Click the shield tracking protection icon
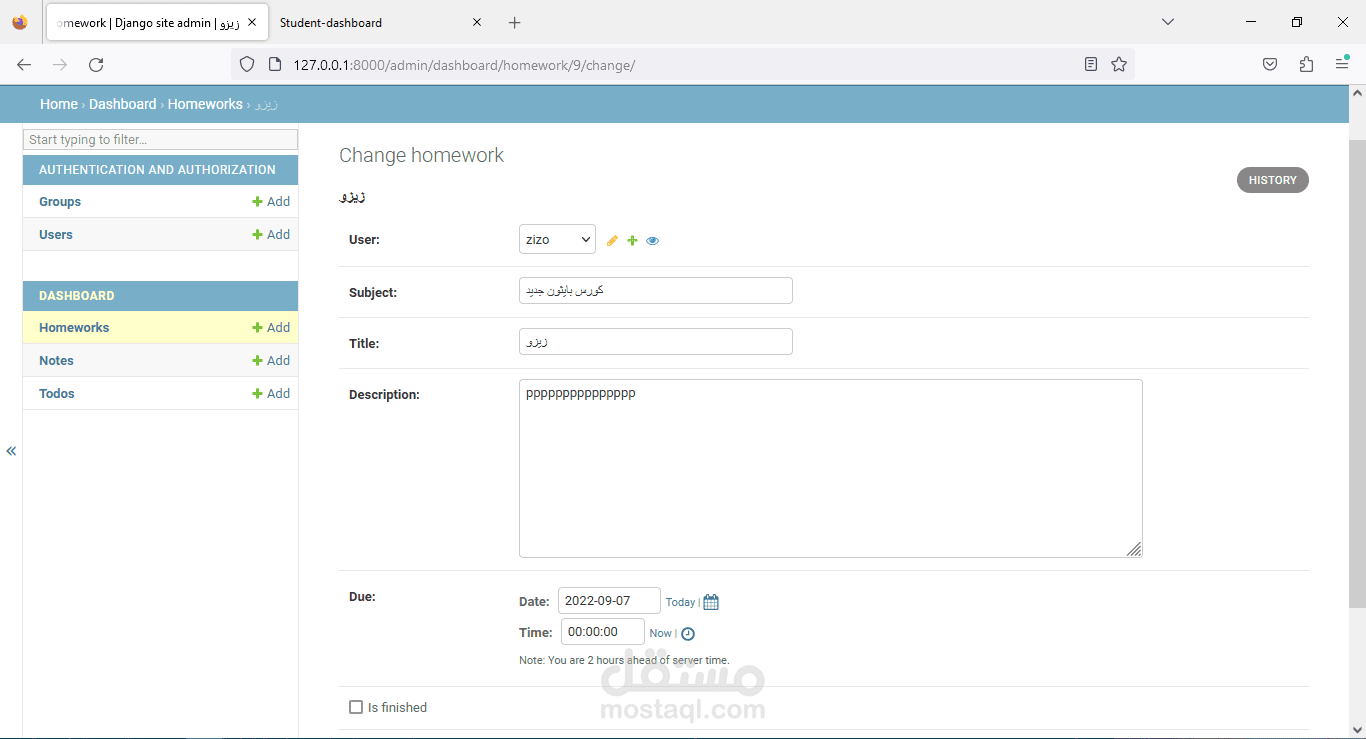The width and height of the screenshot is (1366, 739). [247, 64]
